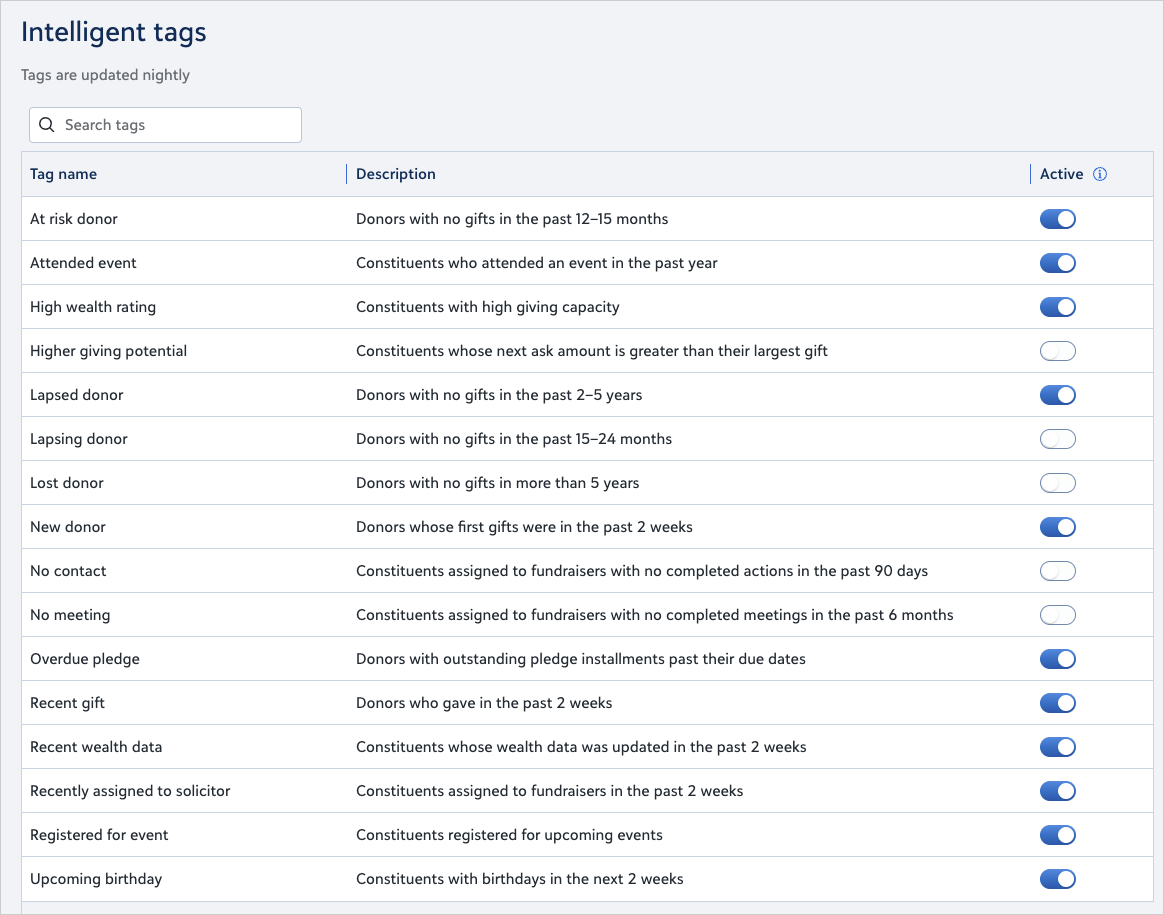Toggle off High wealth rating tag
The width and height of the screenshot is (1164, 915).
[1057, 307]
